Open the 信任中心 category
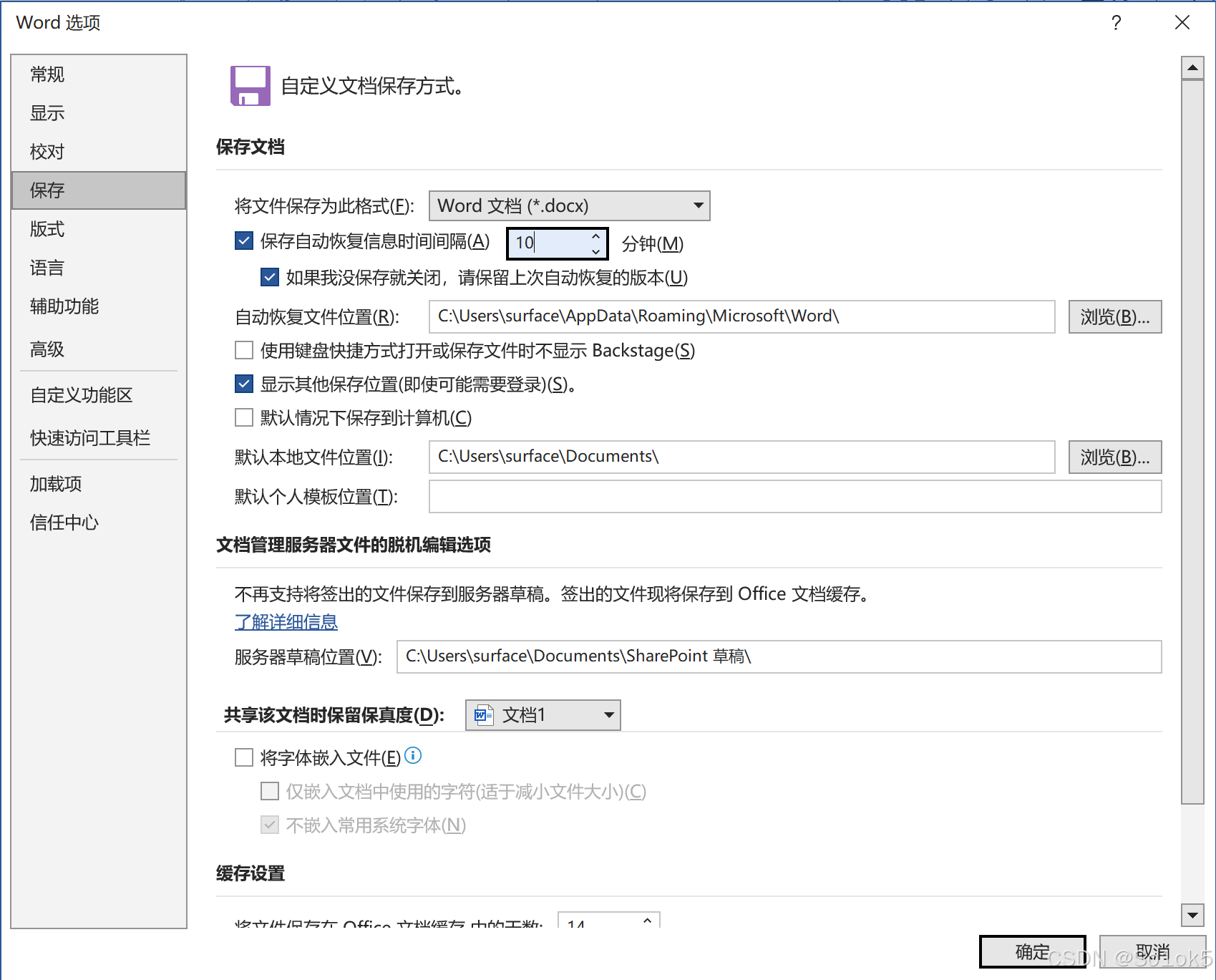The height and width of the screenshot is (980, 1216). (x=99, y=523)
